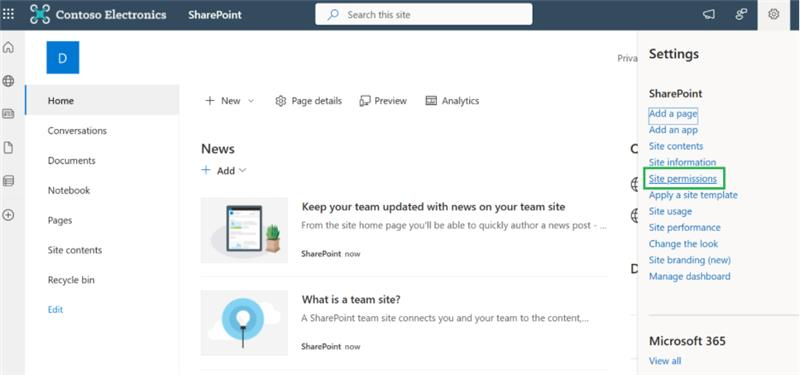Click the network sharing icon in header
This screenshot has height=375, width=800.
coord(741,14)
